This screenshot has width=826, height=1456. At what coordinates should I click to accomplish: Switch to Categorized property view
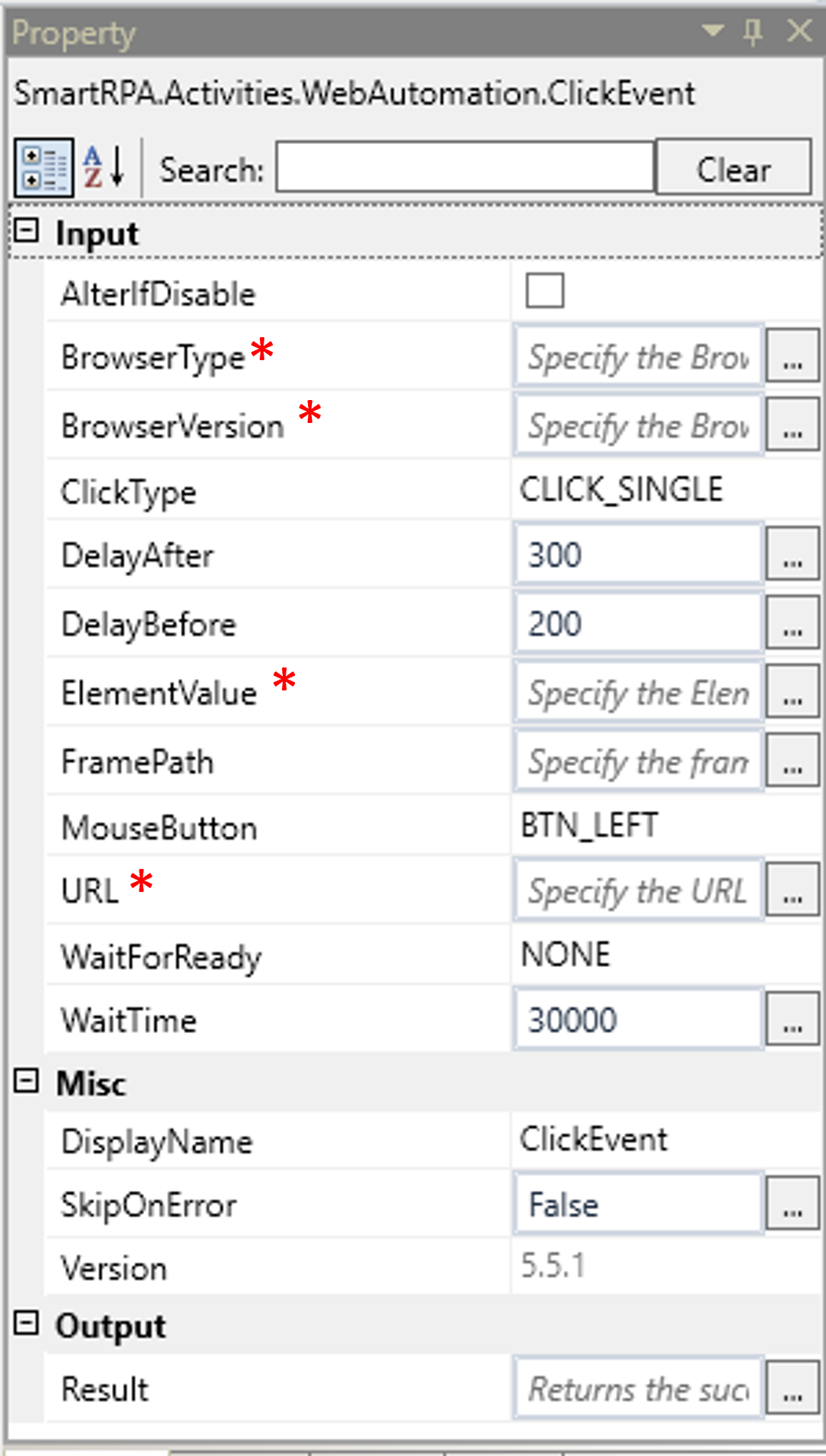click(x=44, y=168)
